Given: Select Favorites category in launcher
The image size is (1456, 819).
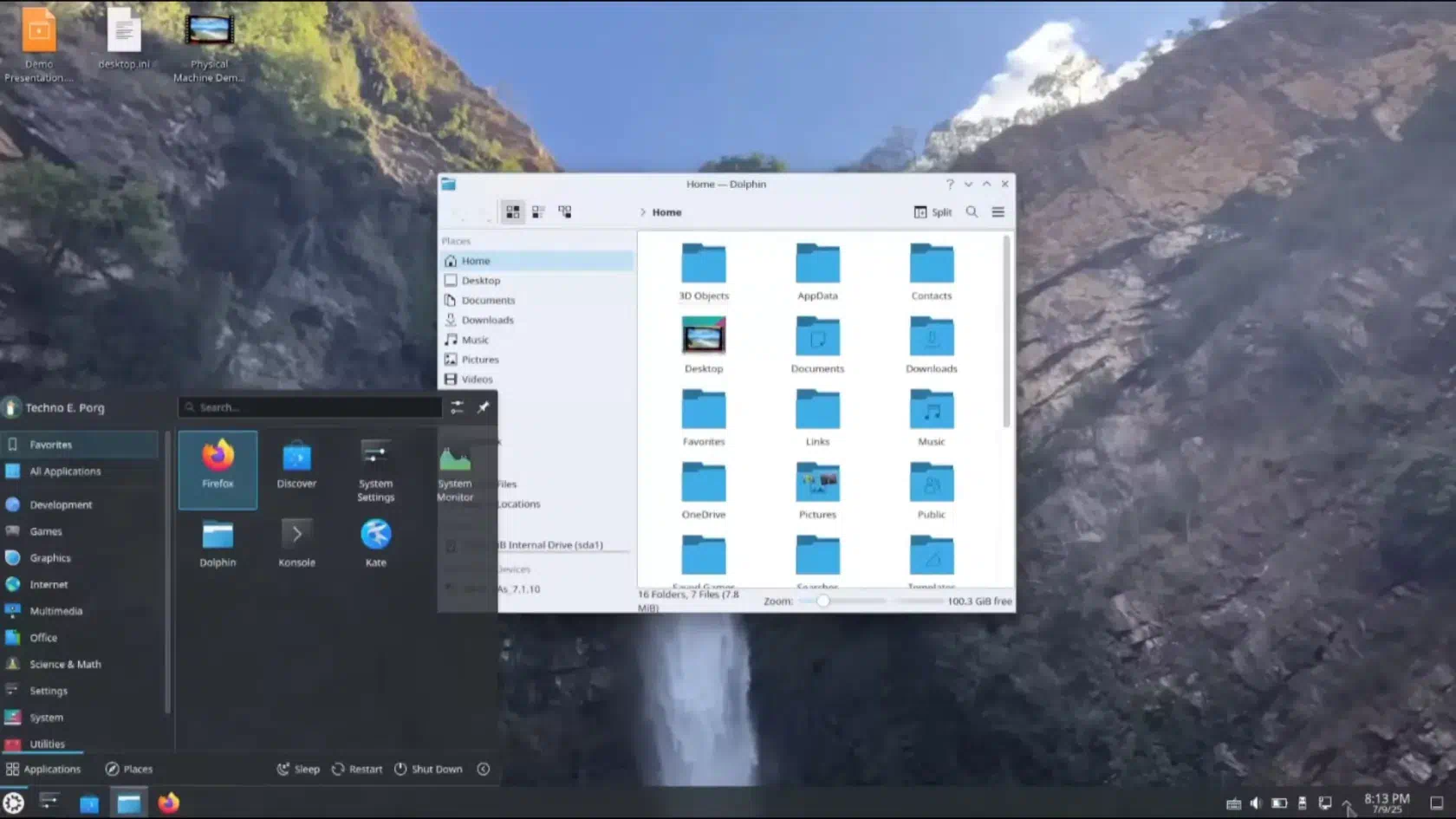Looking at the screenshot, I should coord(80,445).
